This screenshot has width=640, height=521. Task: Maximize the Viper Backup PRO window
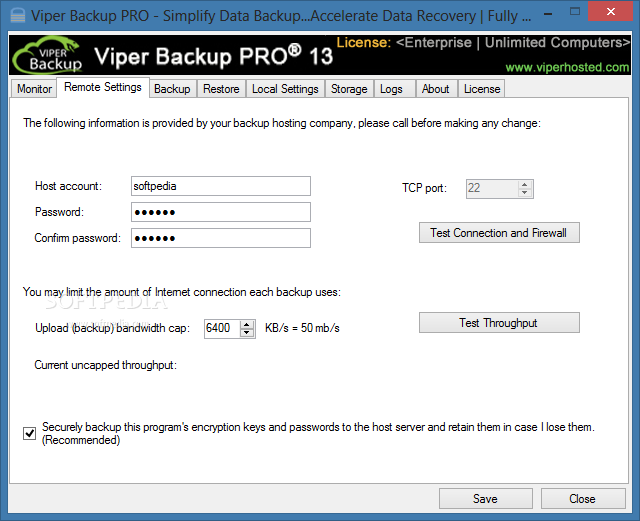pos(575,12)
